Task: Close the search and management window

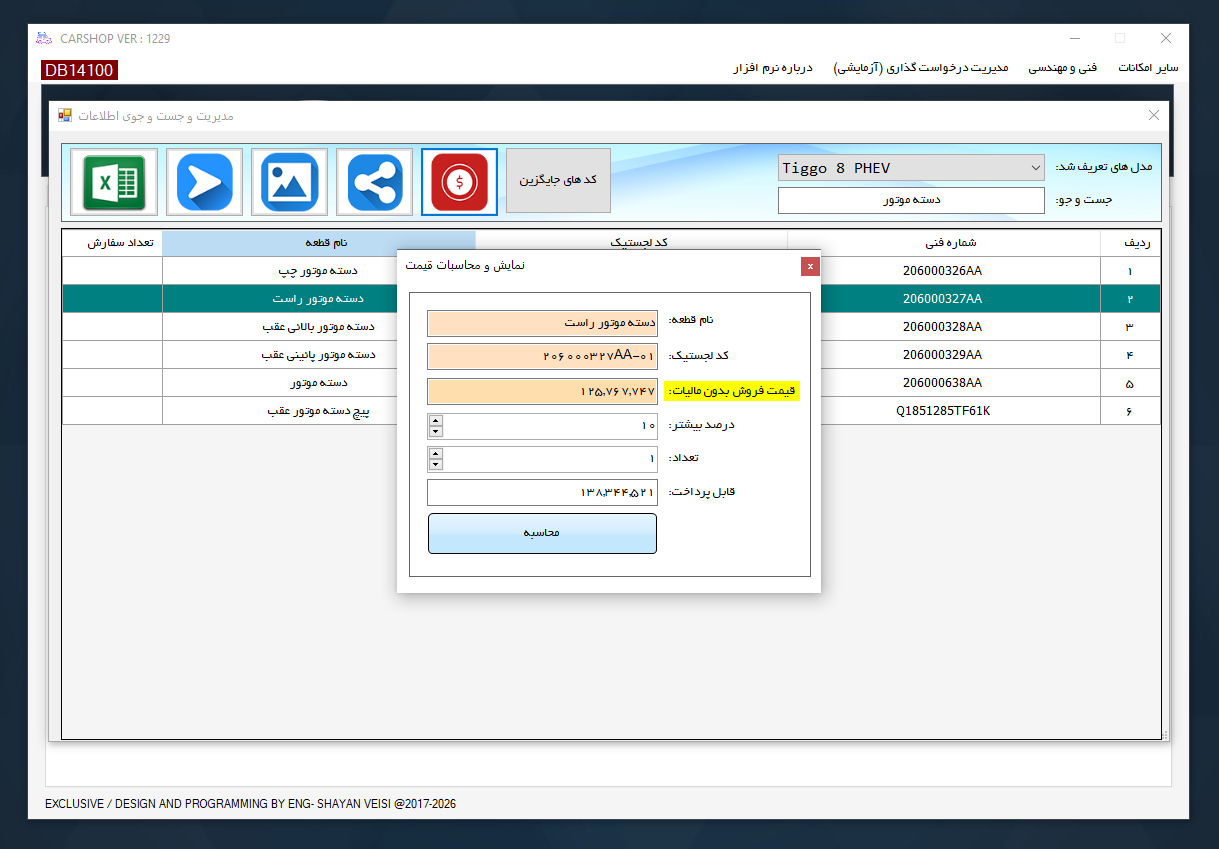Action: [x=1154, y=115]
